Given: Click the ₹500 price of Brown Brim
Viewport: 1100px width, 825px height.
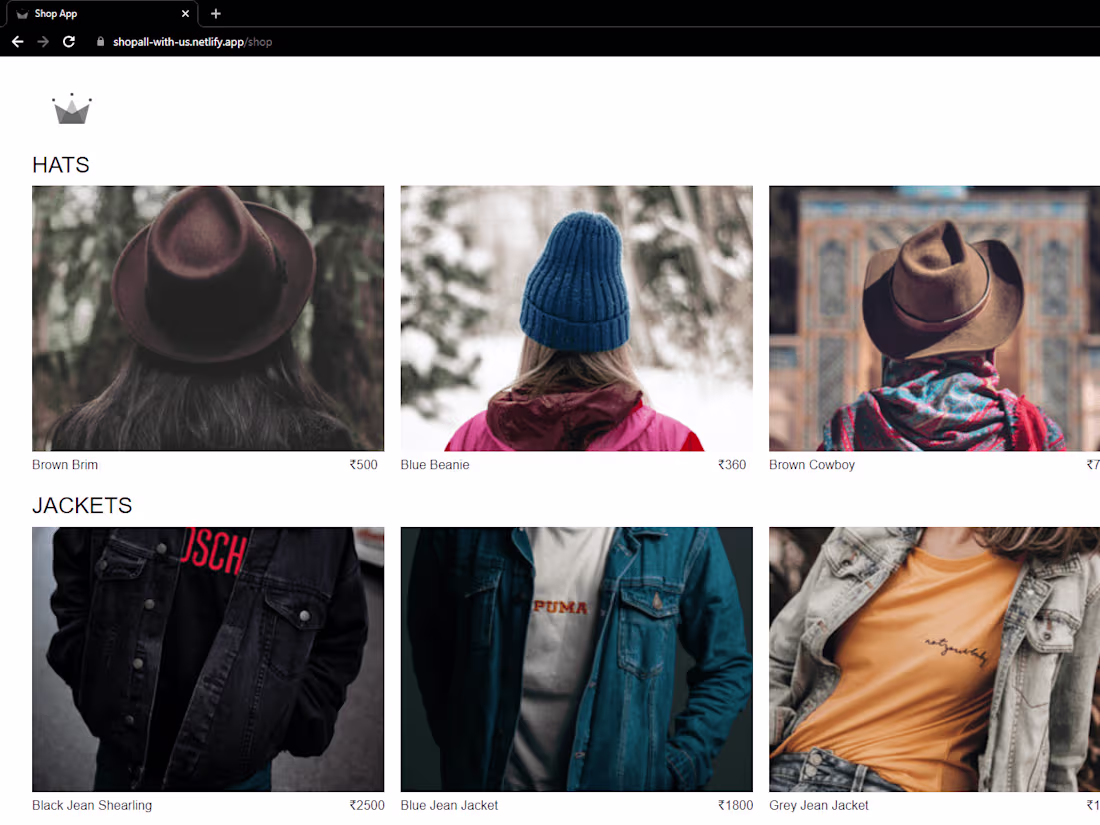Looking at the screenshot, I should tap(363, 464).
